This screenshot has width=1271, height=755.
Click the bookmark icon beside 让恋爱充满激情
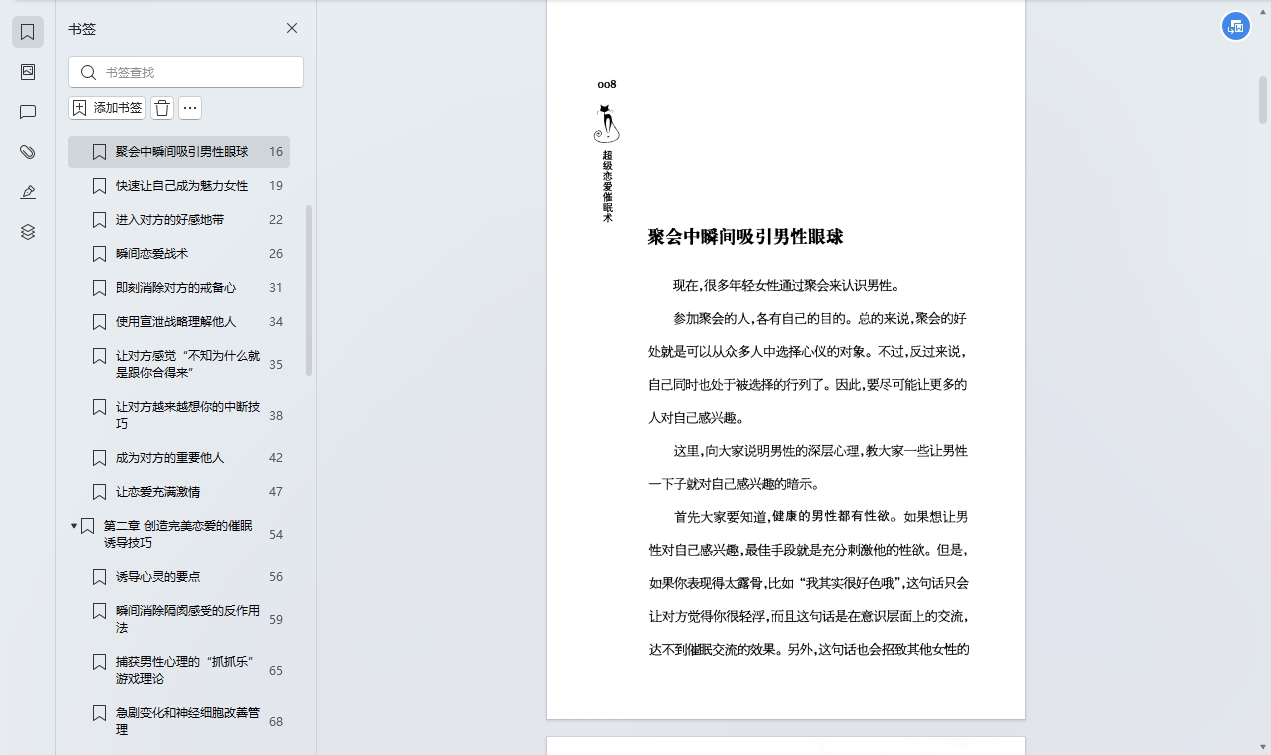[x=99, y=492]
